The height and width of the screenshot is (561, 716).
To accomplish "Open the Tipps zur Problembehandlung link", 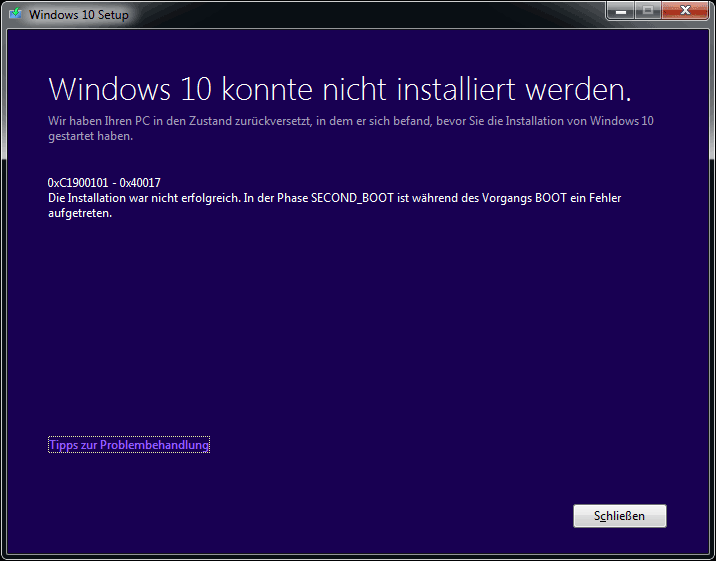I will click(x=129, y=445).
